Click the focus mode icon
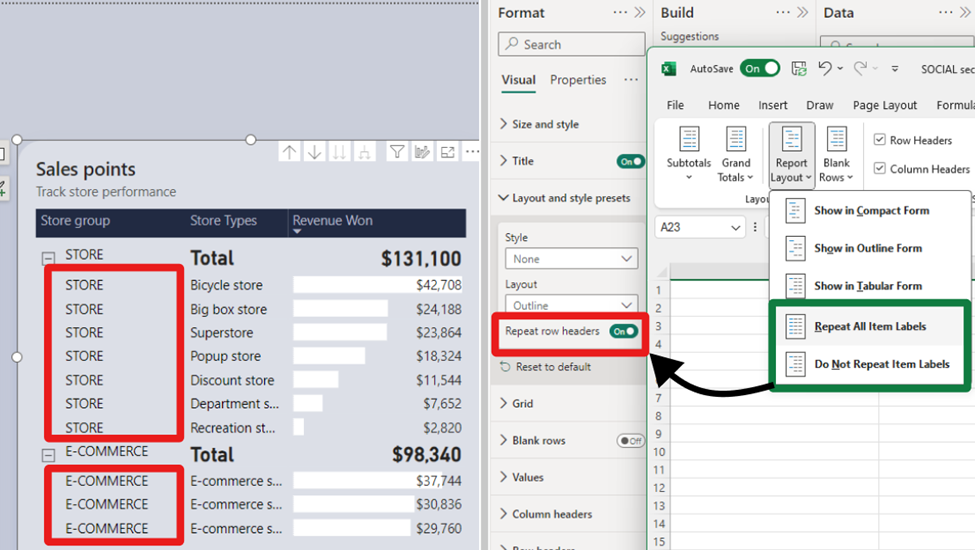The height and width of the screenshot is (550, 975). (x=448, y=152)
